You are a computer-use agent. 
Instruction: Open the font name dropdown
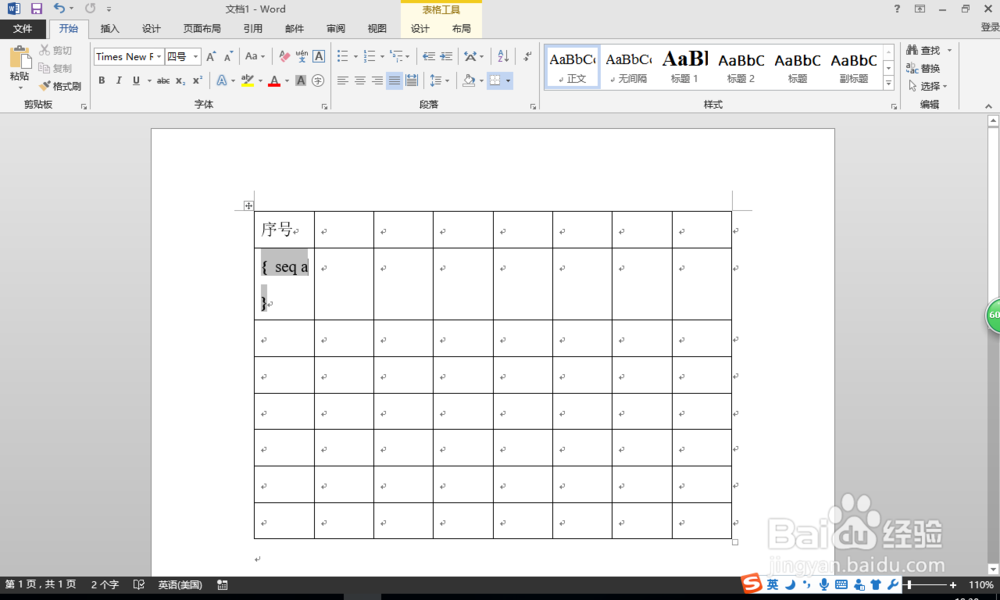coord(158,56)
